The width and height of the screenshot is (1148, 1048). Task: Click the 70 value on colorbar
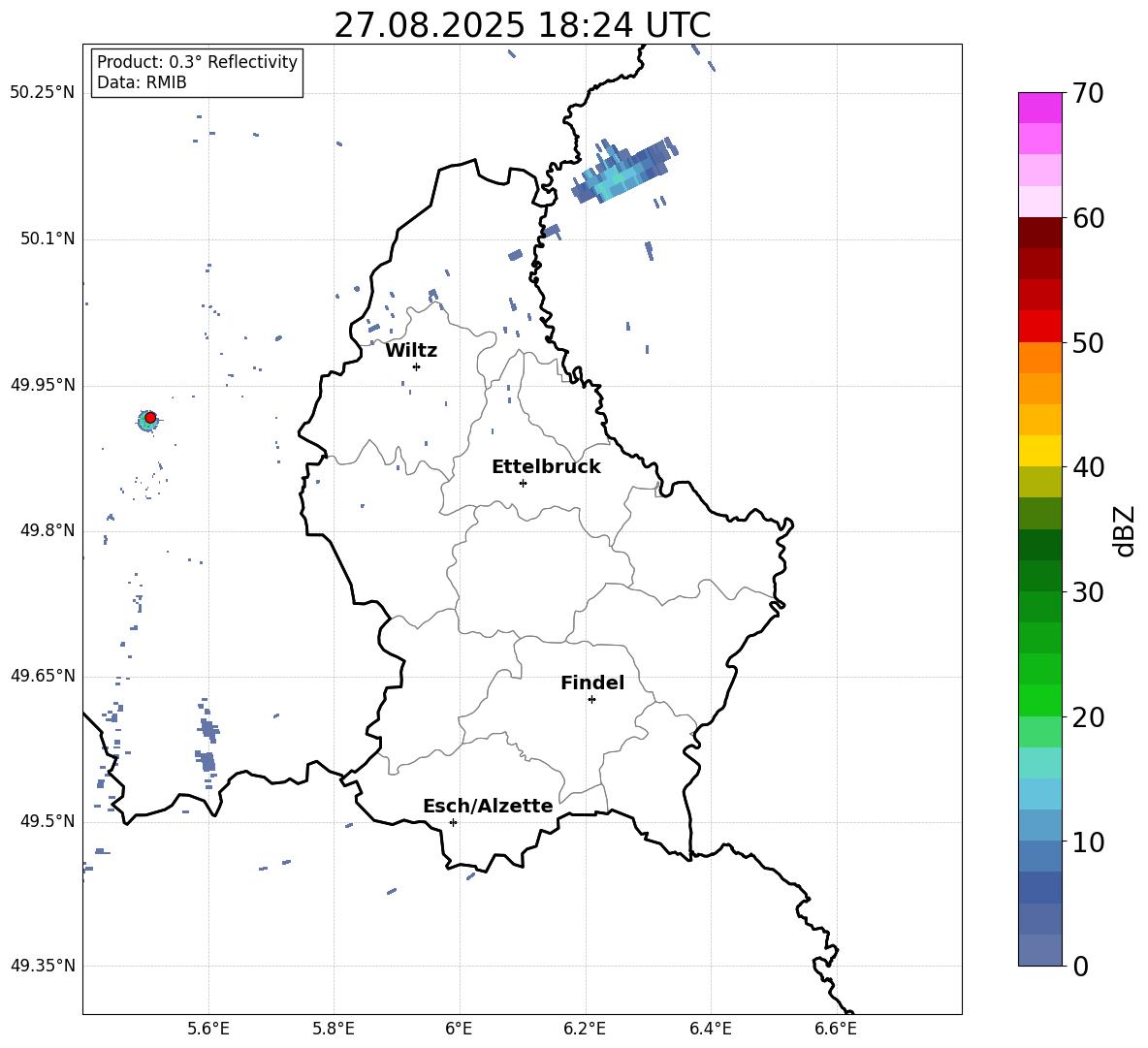(1088, 94)
